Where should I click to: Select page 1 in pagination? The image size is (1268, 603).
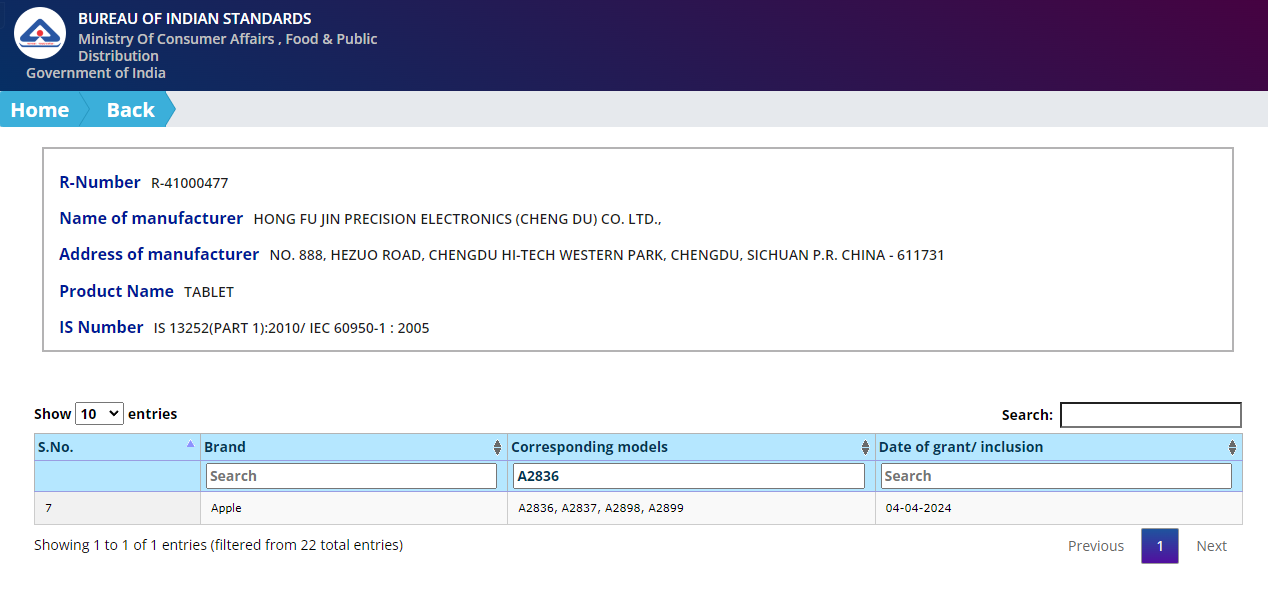(x=1159, y=546)
